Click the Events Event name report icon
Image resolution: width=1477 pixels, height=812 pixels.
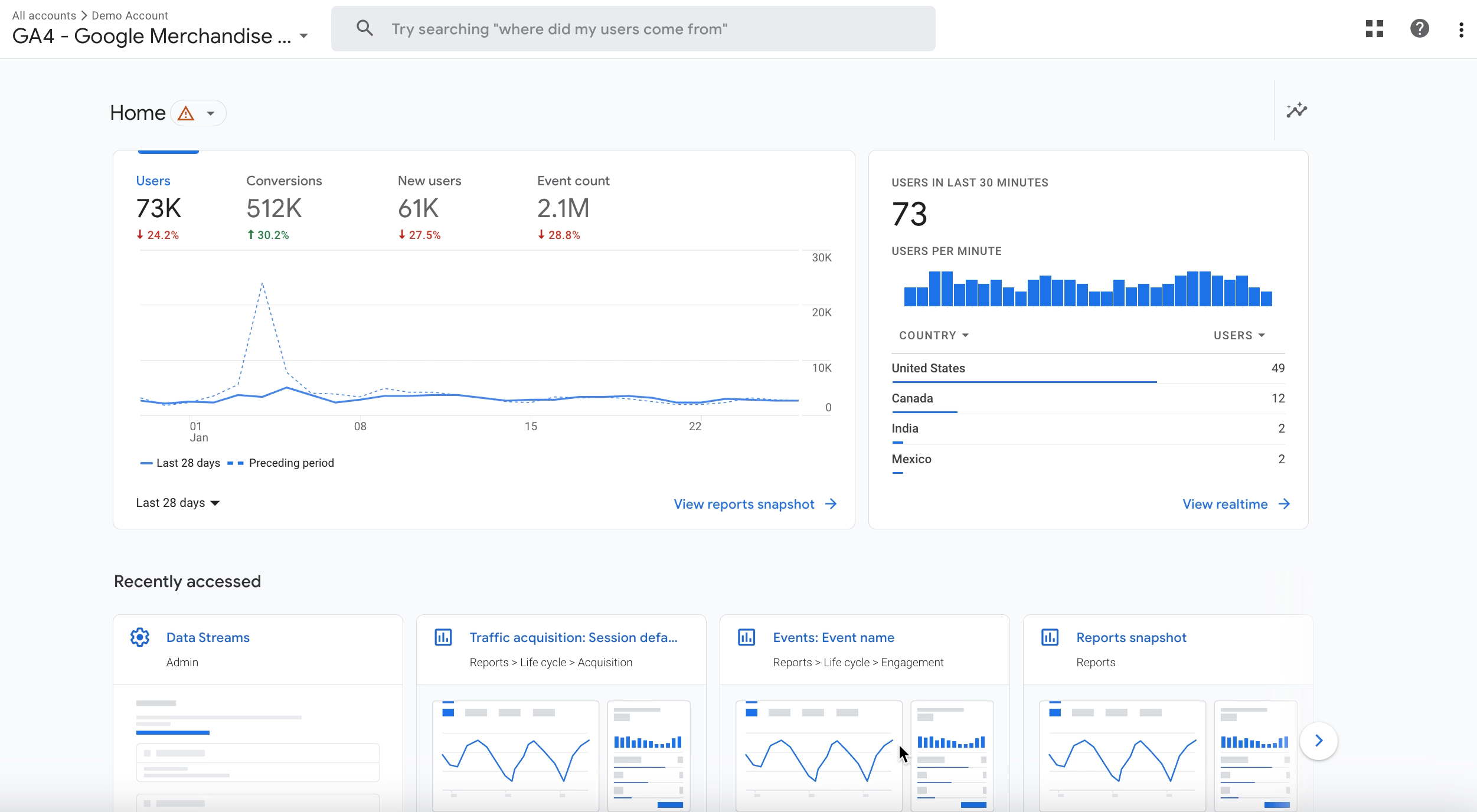point(747,637)
